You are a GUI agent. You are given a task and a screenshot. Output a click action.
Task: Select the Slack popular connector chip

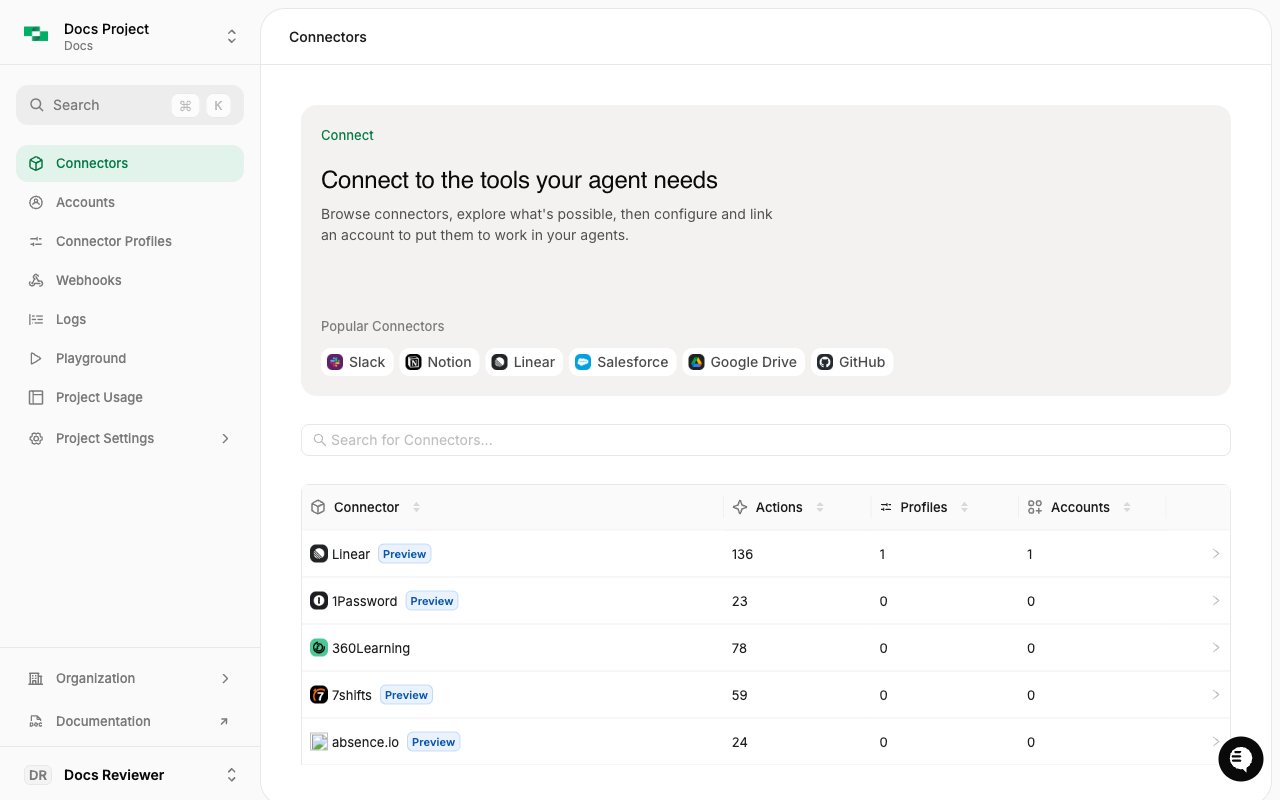357,362
